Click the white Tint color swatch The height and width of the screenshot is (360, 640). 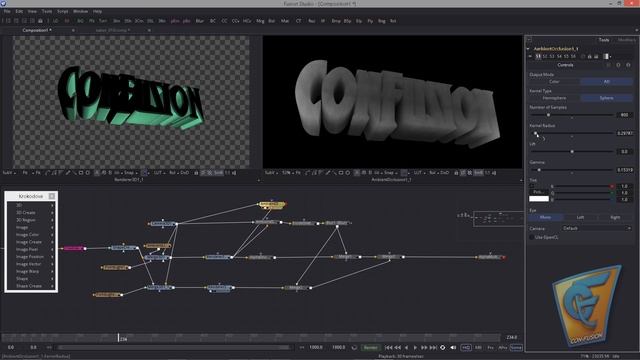(x=539, y=199)
